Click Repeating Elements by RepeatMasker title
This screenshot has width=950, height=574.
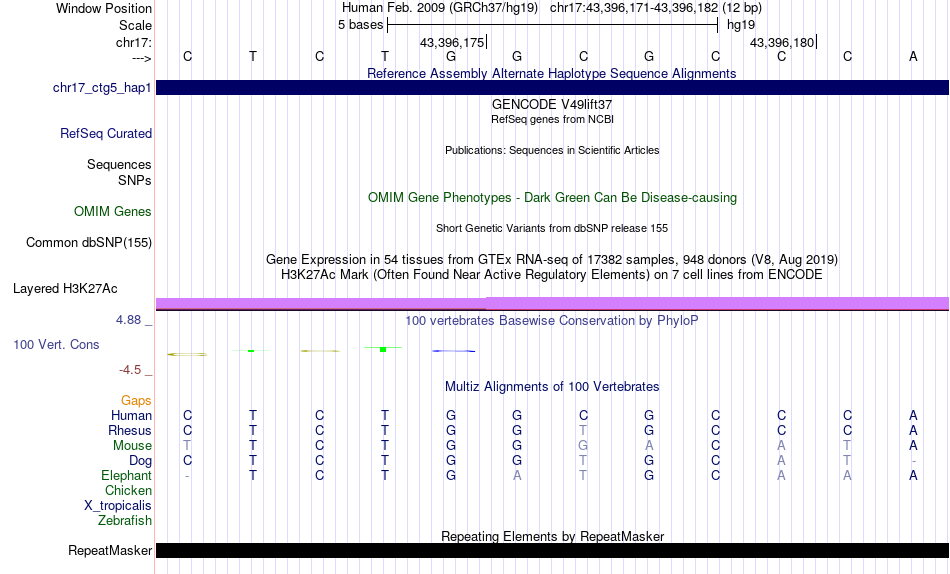pyautogui.click(x=553, y=536)
